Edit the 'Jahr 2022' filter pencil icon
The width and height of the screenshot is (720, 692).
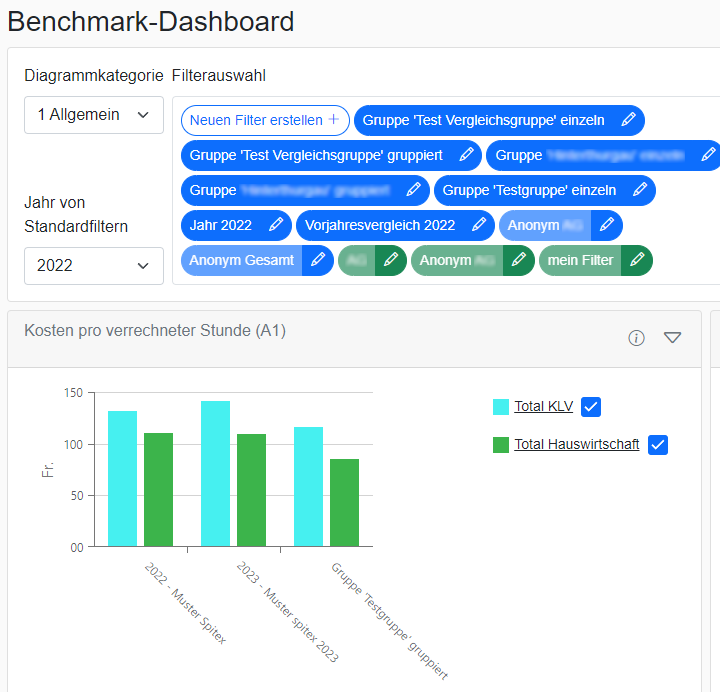(276, 225)
